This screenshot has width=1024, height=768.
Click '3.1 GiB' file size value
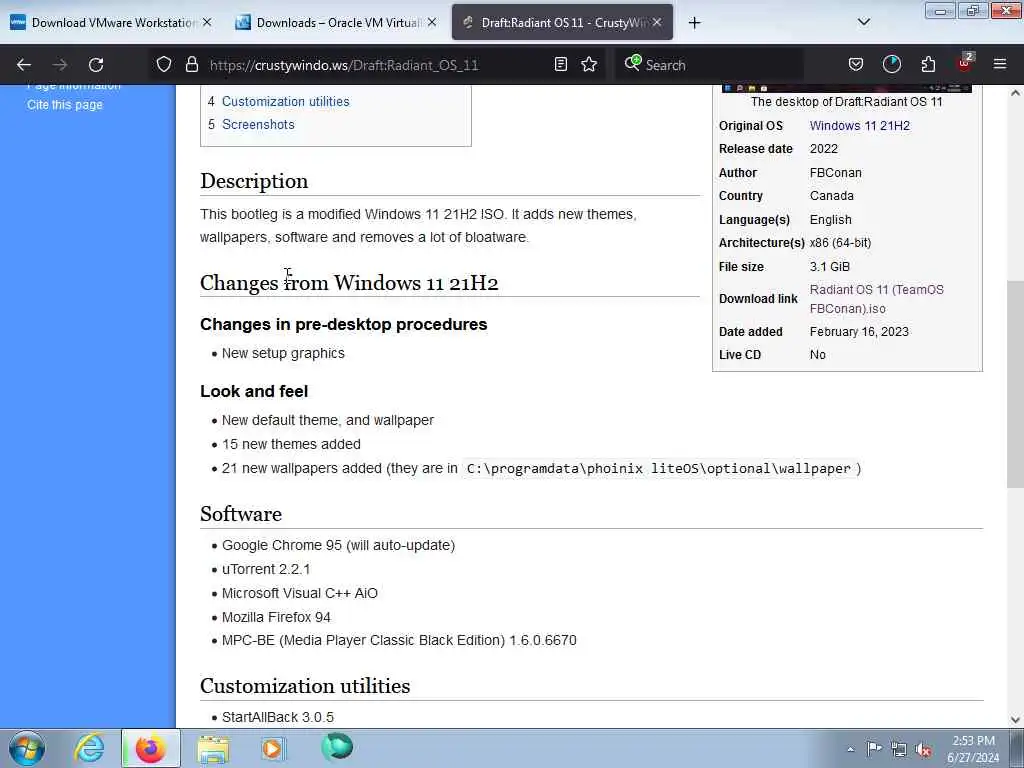point(829,266)
